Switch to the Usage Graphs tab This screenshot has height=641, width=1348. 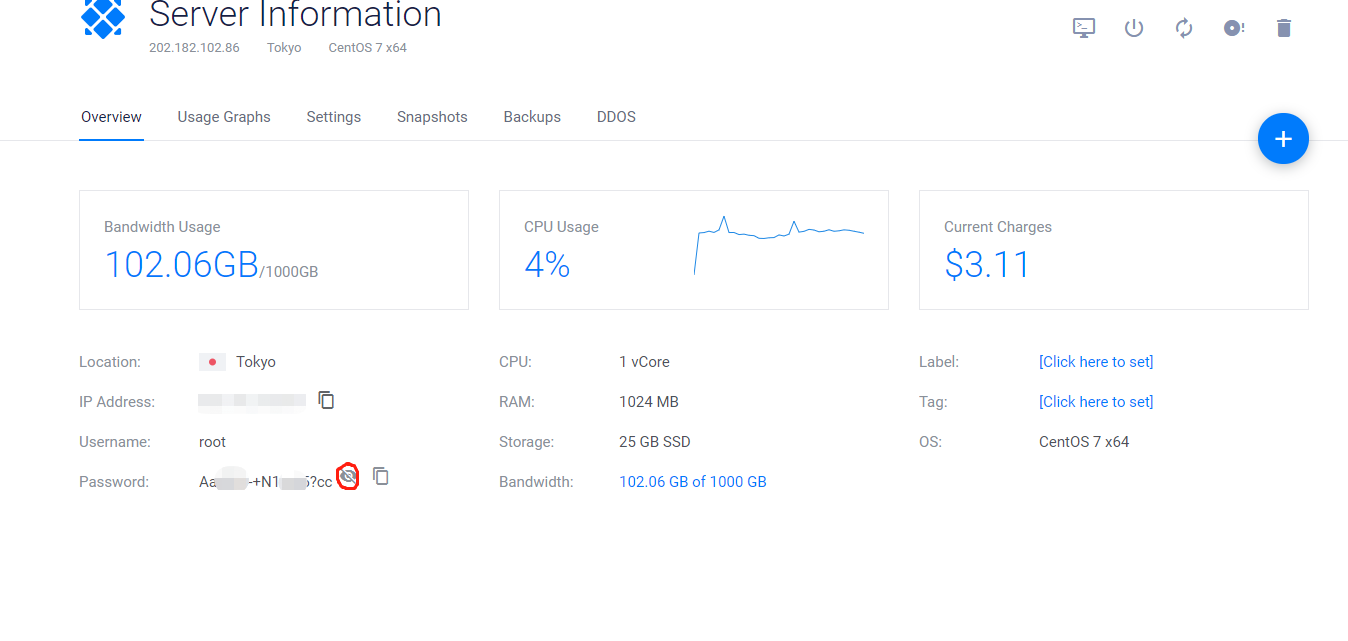tap(223, 117)
